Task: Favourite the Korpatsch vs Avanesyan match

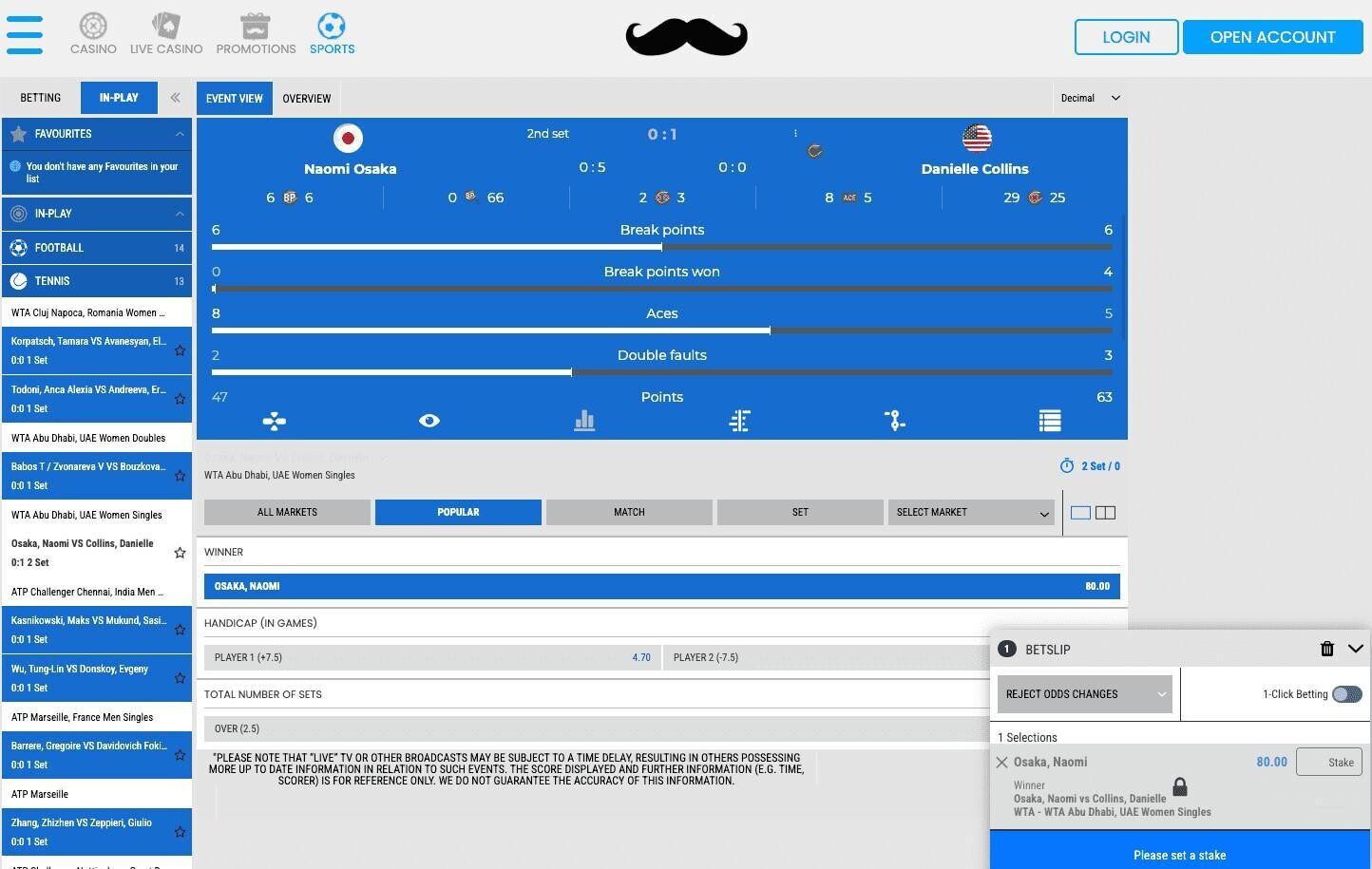Action: pos(180,350)
